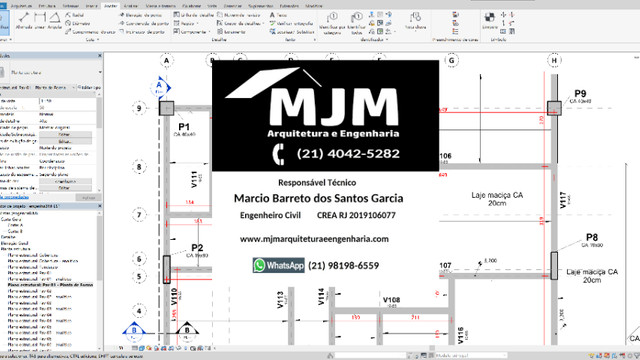Click the Identificar por categoria icon
The height and width of the screenshot is (360, 640).
point(332,23)
